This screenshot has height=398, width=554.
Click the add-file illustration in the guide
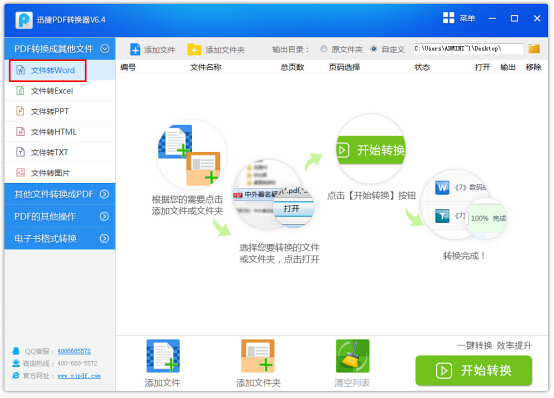coord(191,154)
